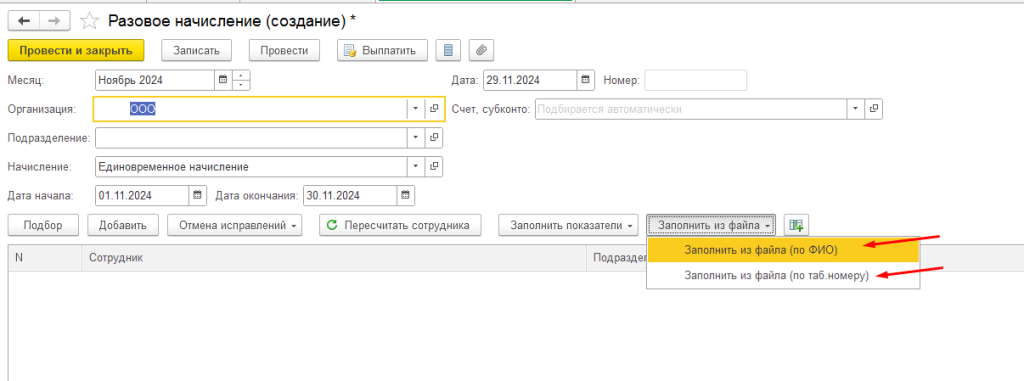Click into the Дата field showing 29.11.2024

[x=530, y=80]
